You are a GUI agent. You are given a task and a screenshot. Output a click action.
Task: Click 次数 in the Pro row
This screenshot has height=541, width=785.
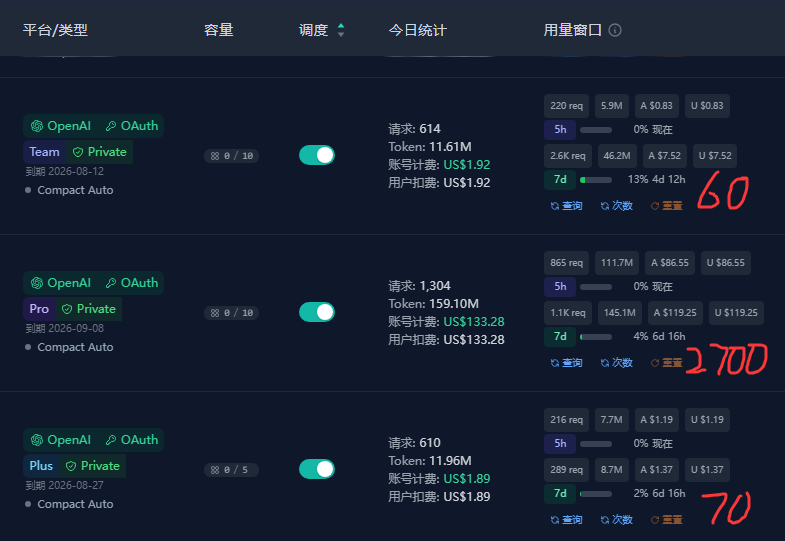[617, 363]
